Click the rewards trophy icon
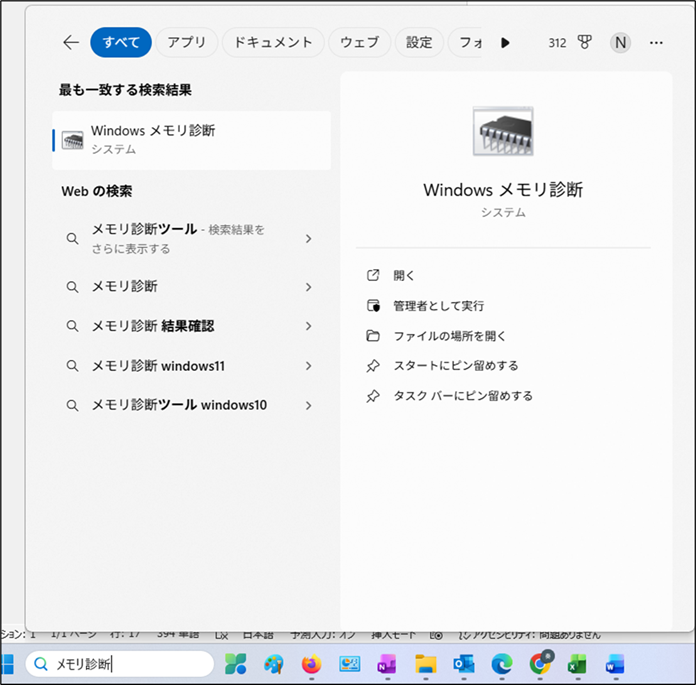Viewport: 696px width, 685px height. 585,43
